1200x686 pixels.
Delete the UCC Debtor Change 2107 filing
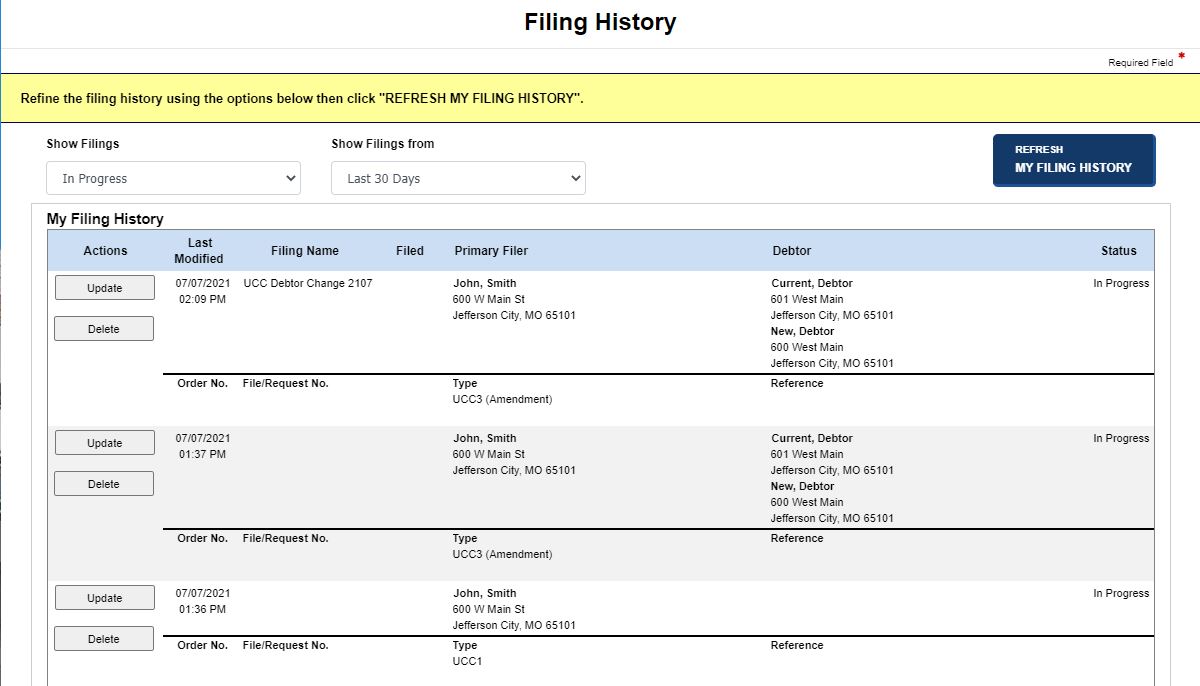point(104,328)
